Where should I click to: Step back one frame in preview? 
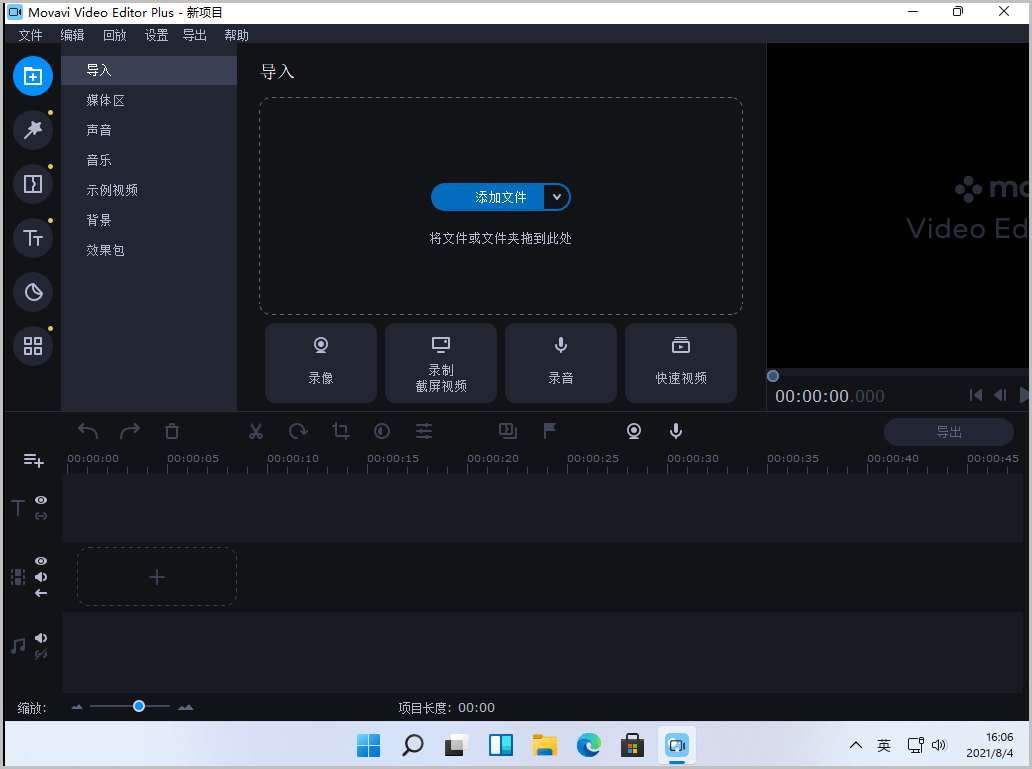click(1000, 395)
